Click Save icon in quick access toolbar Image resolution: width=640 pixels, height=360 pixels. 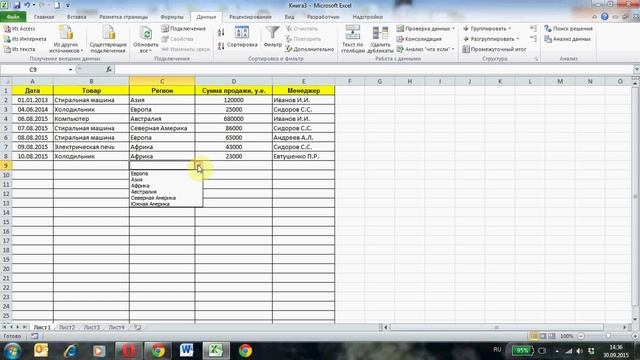pos(17,5)
